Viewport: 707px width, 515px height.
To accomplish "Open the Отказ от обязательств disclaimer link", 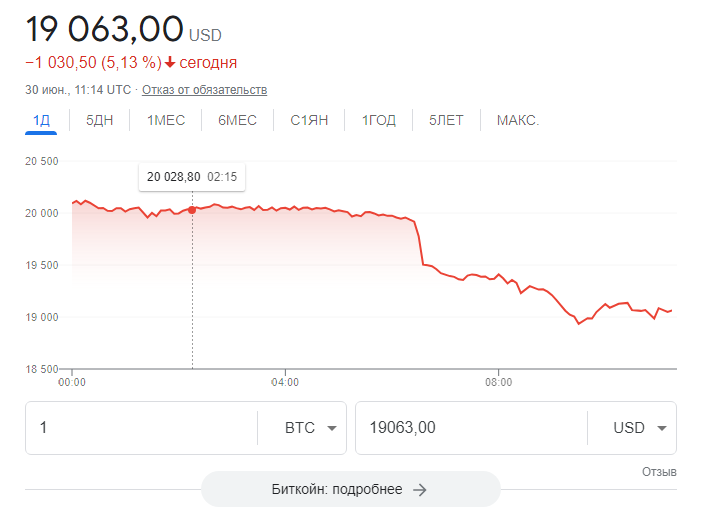I will (205, 90).
